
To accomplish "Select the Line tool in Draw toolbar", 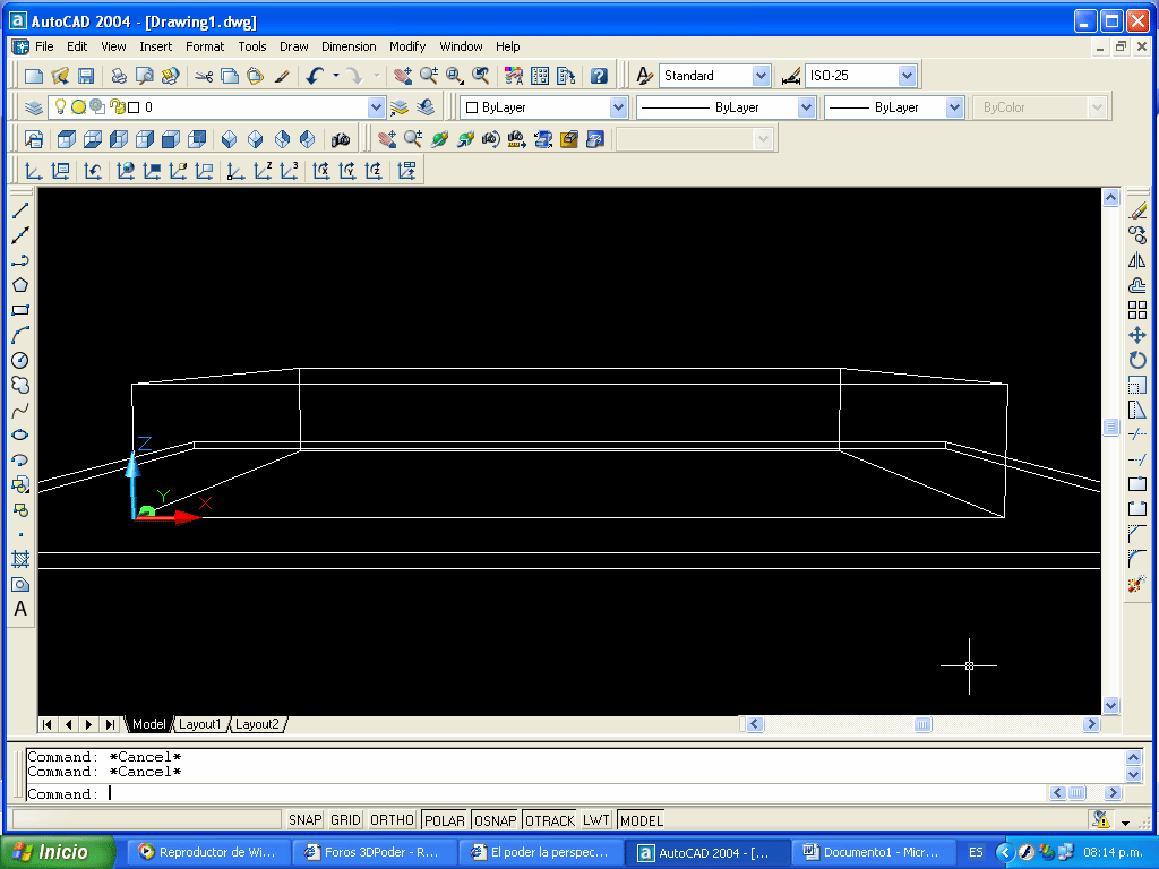I will coord(20,211).
